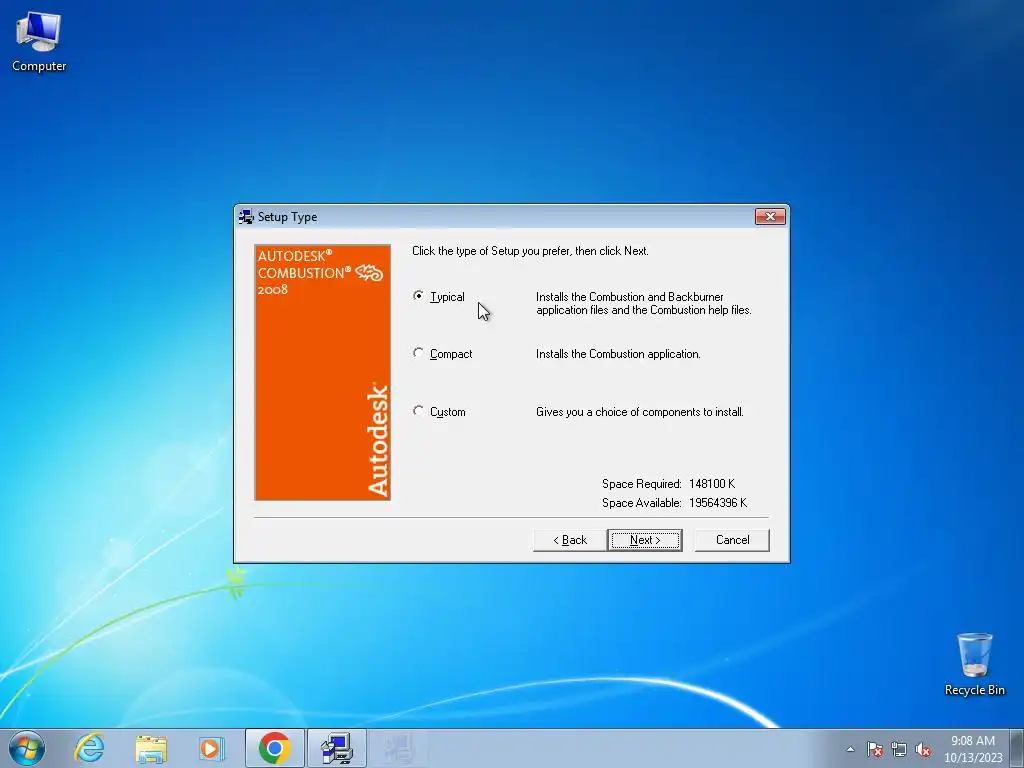Choose the Compact installation option
The height and width of the screenshot is (768, 1024).
click(419, 353)
